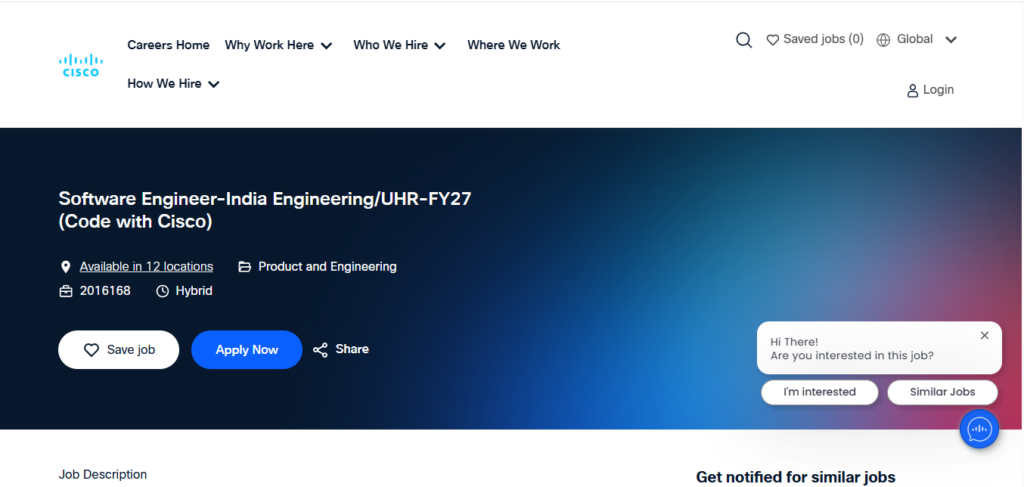Open the Global region dropdown arrow
Screen dimensions: 1024x487
951,40
